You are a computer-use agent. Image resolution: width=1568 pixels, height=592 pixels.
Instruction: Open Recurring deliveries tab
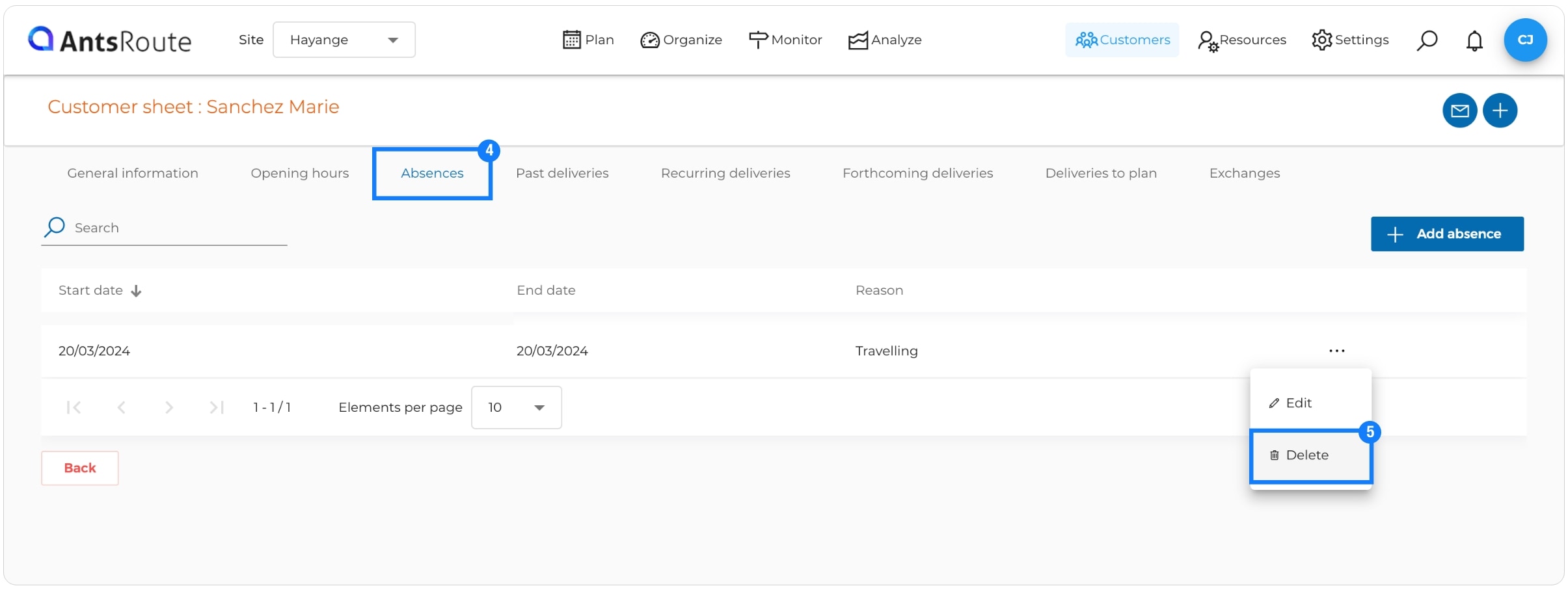[725, 173]
